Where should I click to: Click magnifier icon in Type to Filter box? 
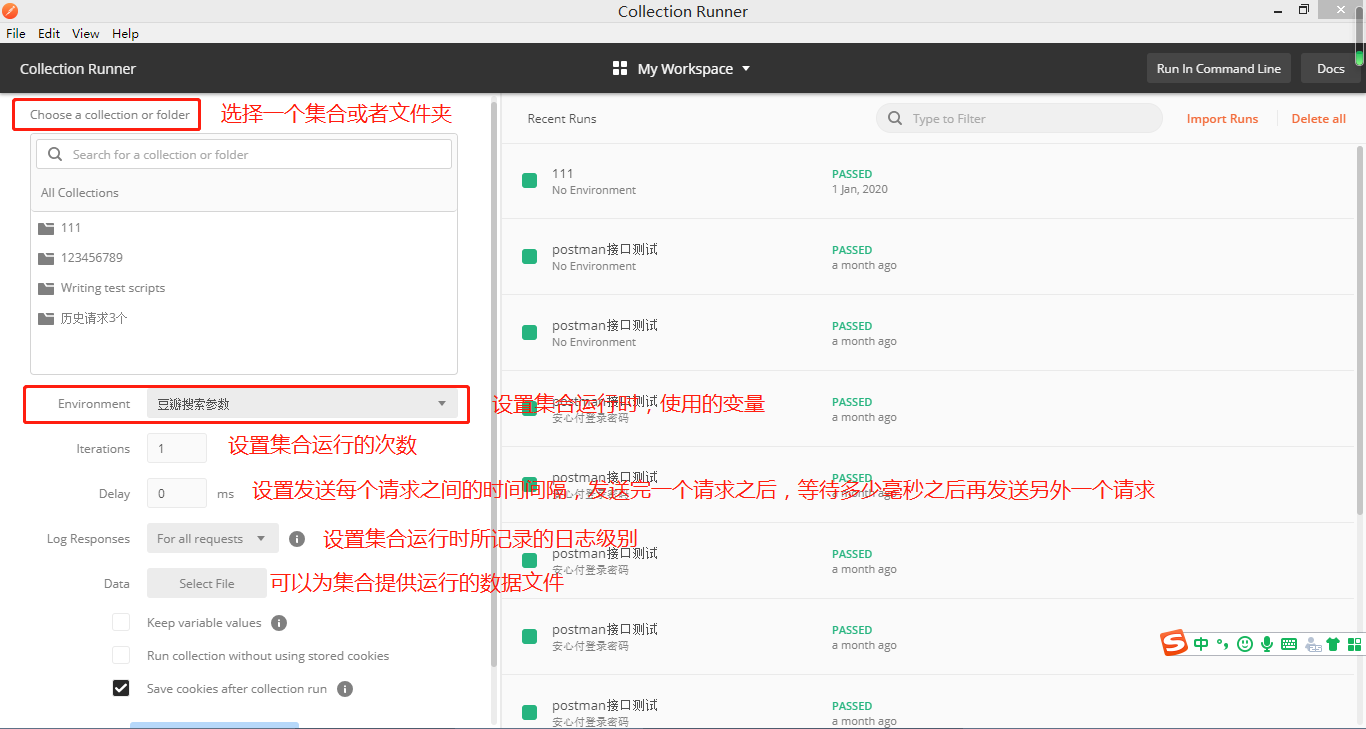tap(895, 119)
